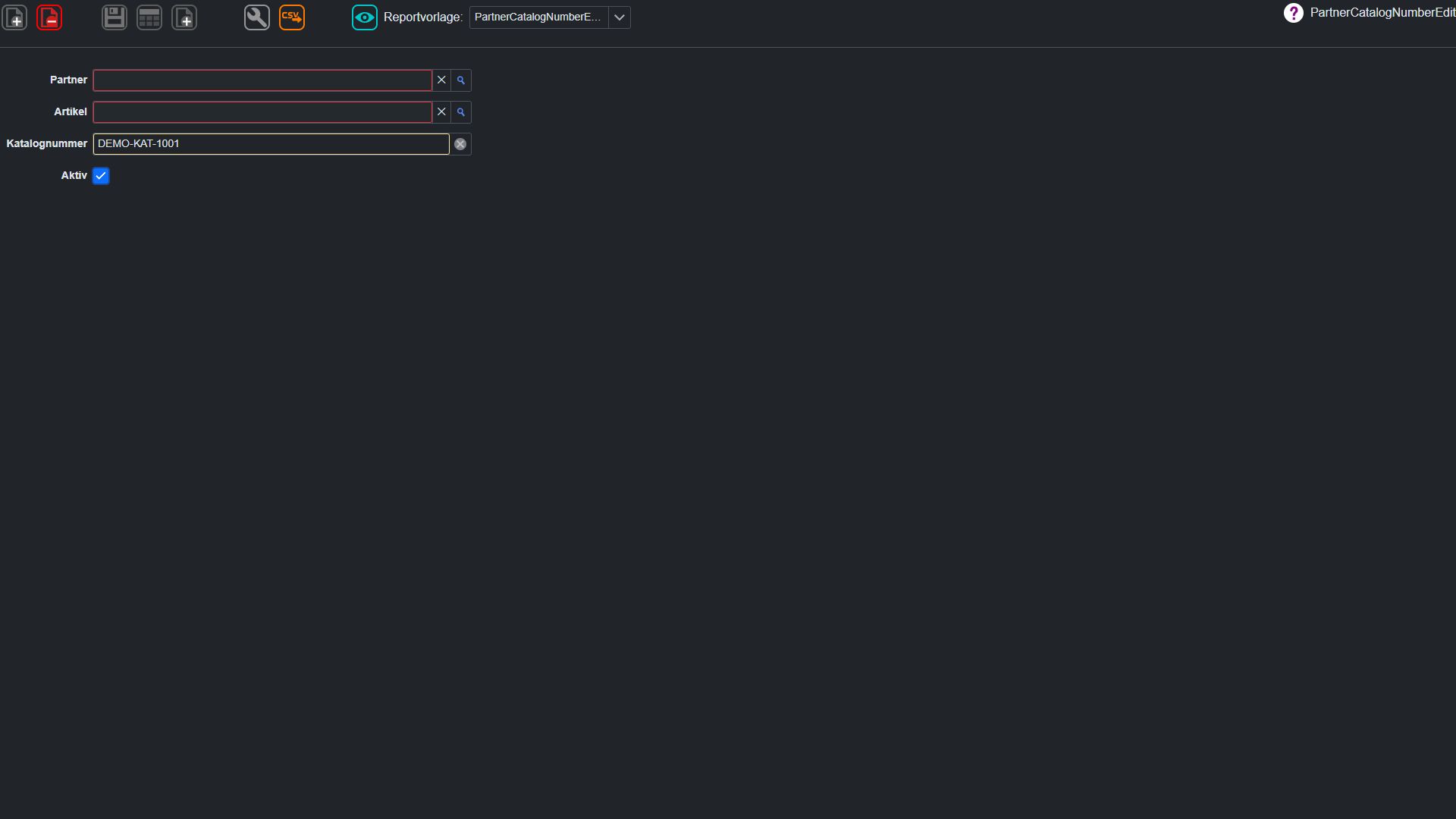Uncheck the Aktiv checkbox
The width and height of the screenshot is (1456, 819).
pos(101,176)
